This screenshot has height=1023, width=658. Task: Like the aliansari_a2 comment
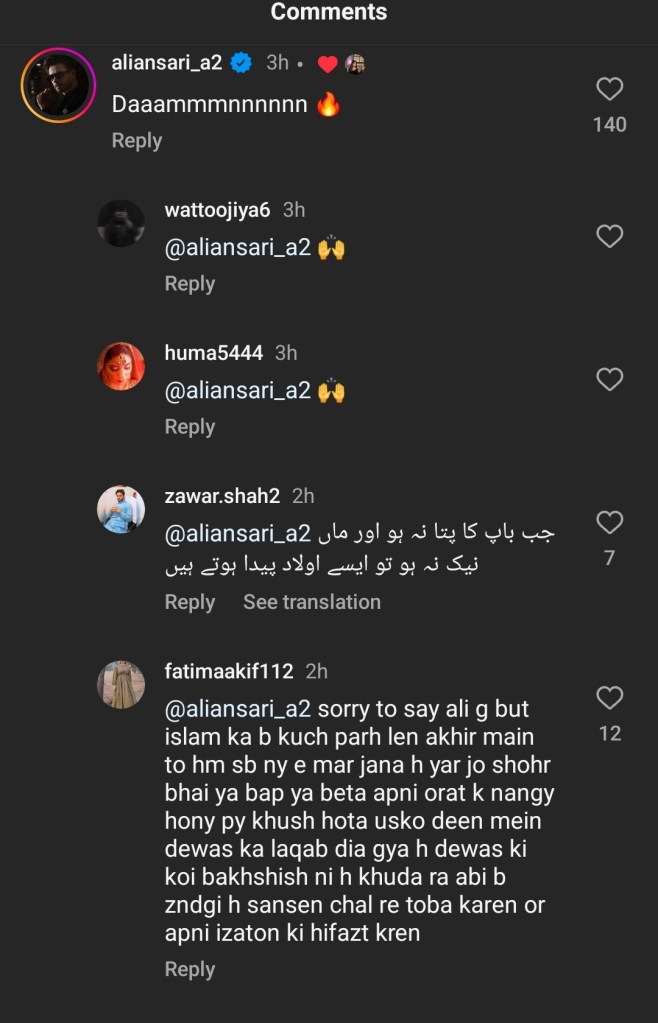click(610, 90)
